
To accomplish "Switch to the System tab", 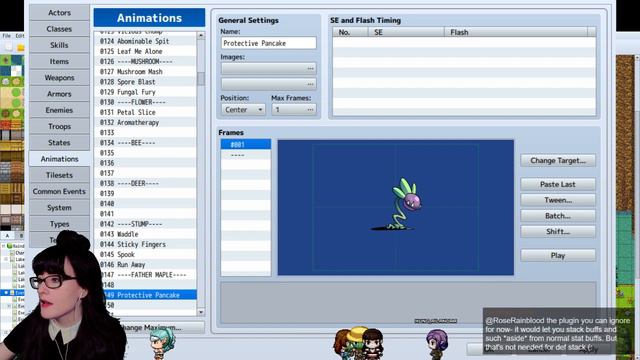I will click(x=59, y=208).
